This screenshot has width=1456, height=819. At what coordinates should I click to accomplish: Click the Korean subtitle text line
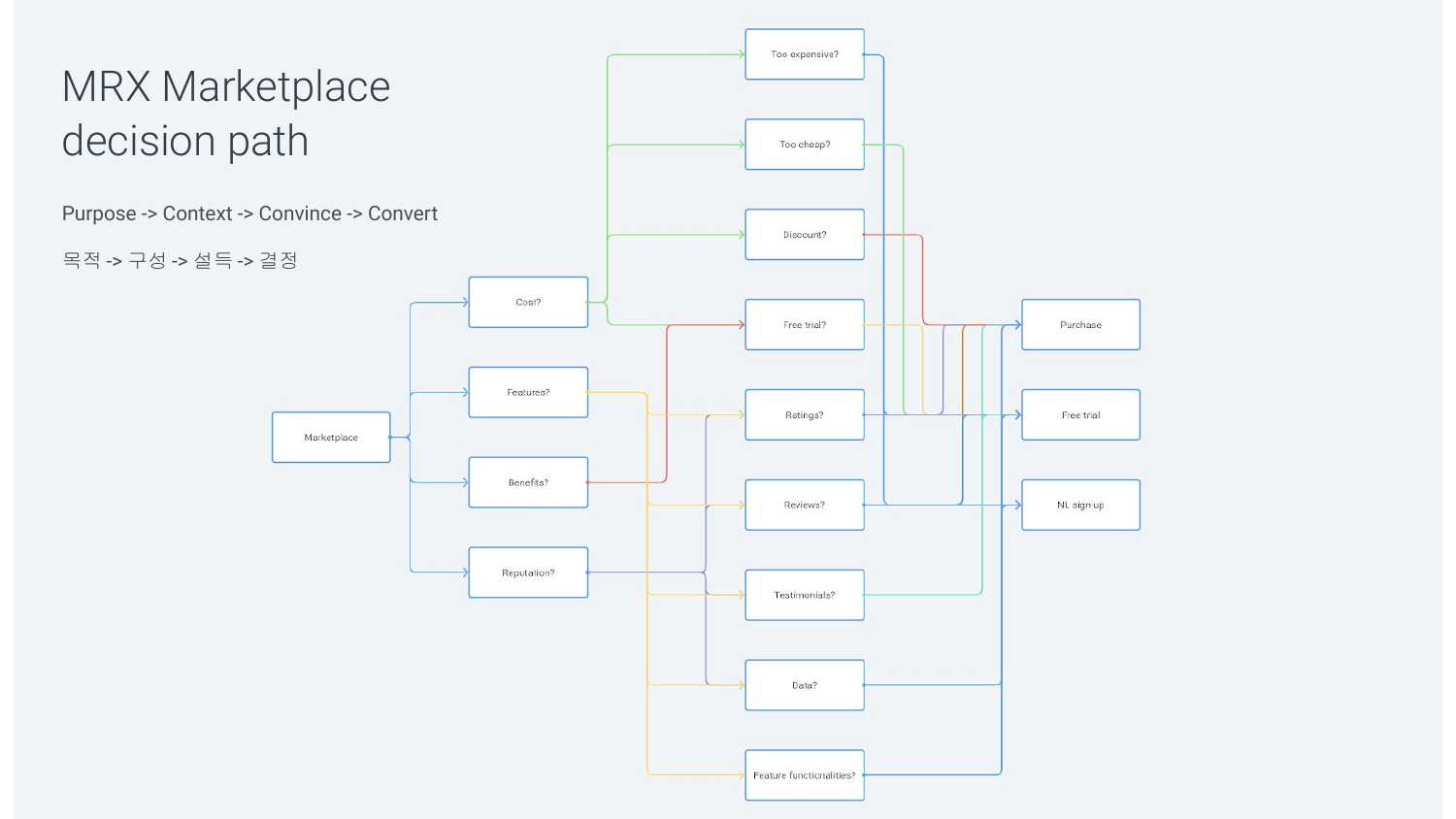180,260
